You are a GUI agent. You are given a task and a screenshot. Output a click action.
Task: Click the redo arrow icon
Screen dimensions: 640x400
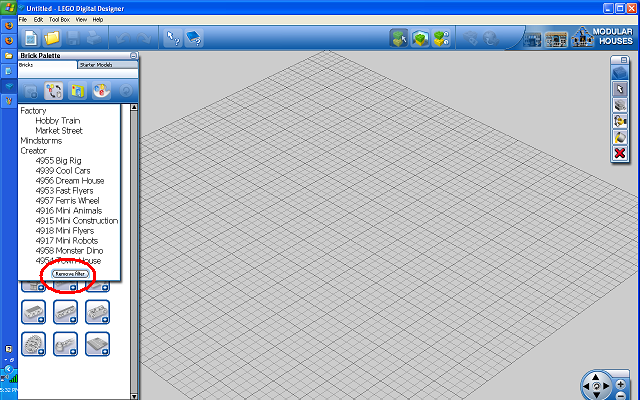click(x=144, y=38)
